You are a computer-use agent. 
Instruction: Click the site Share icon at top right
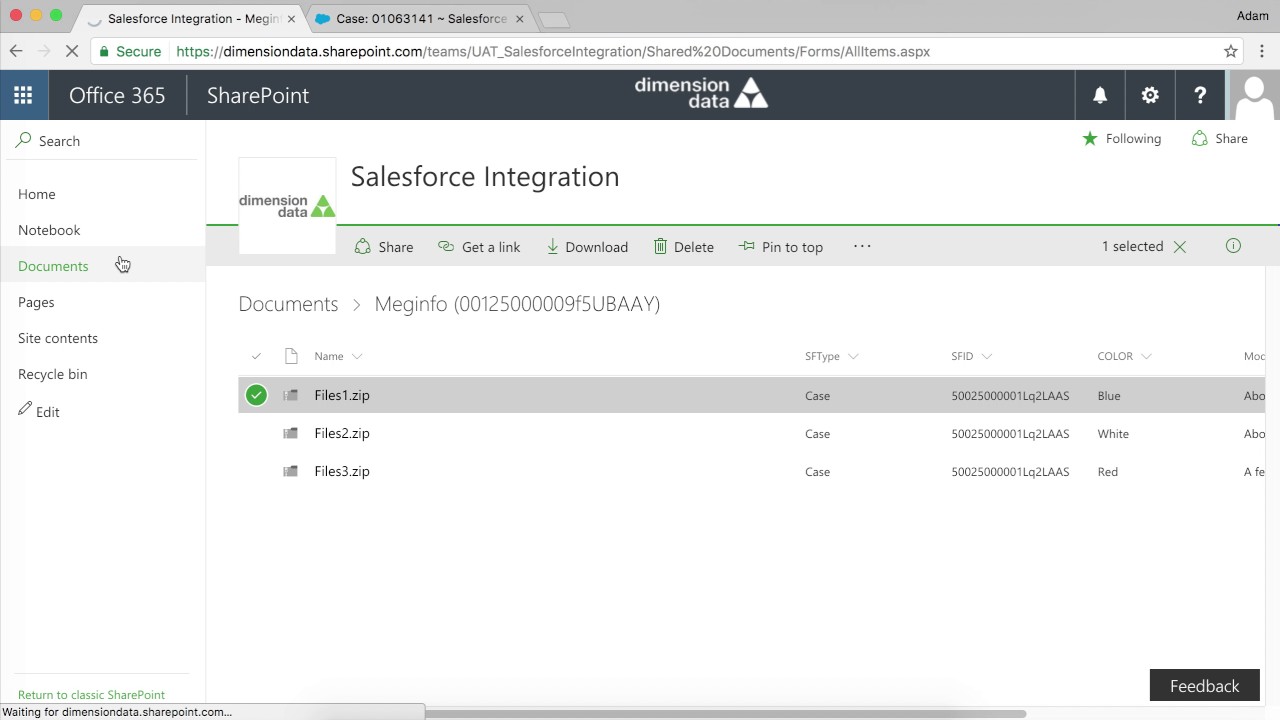pyautogui.click(x=1199, y=139)
